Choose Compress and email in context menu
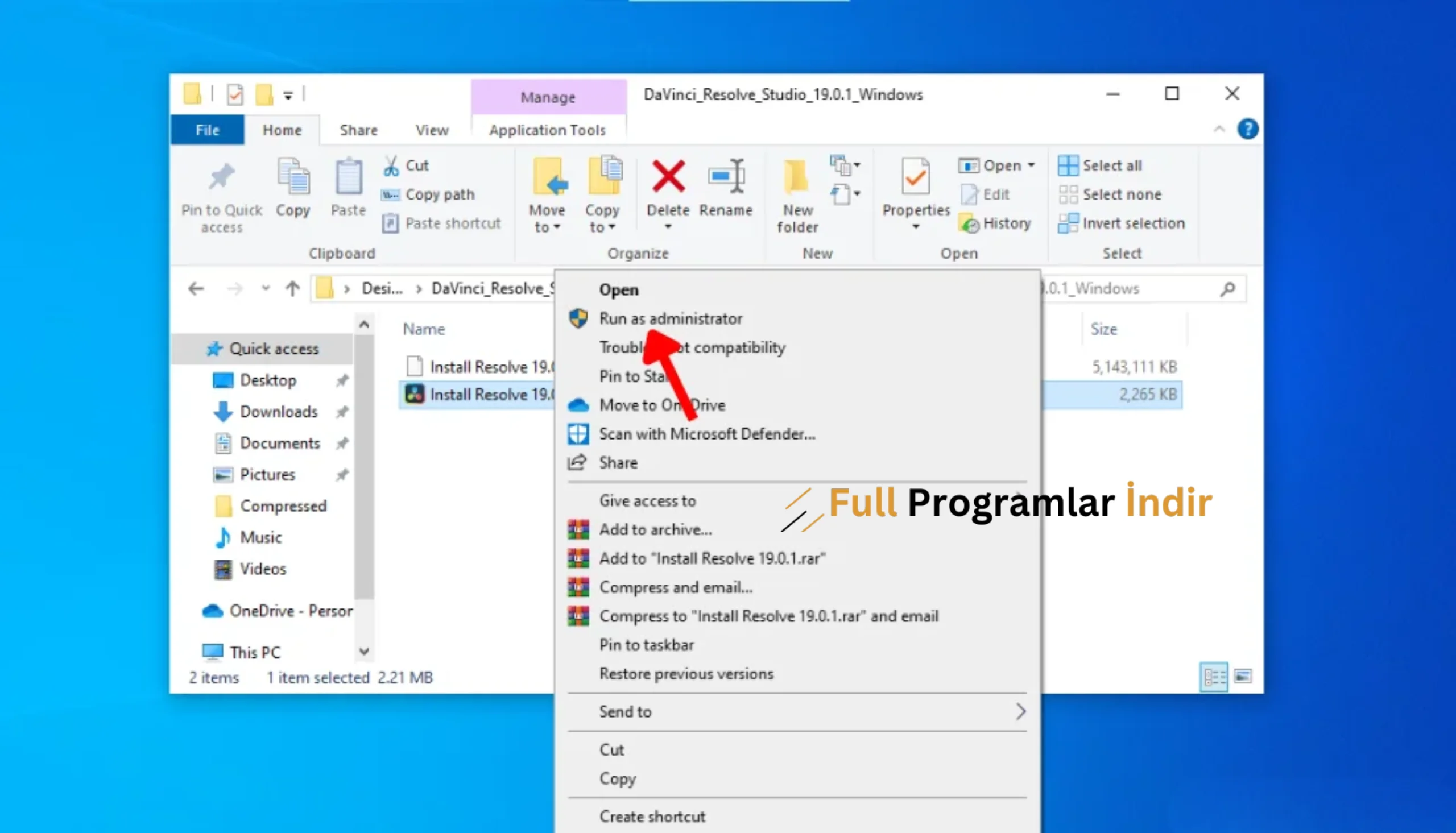 pos(797,587)
